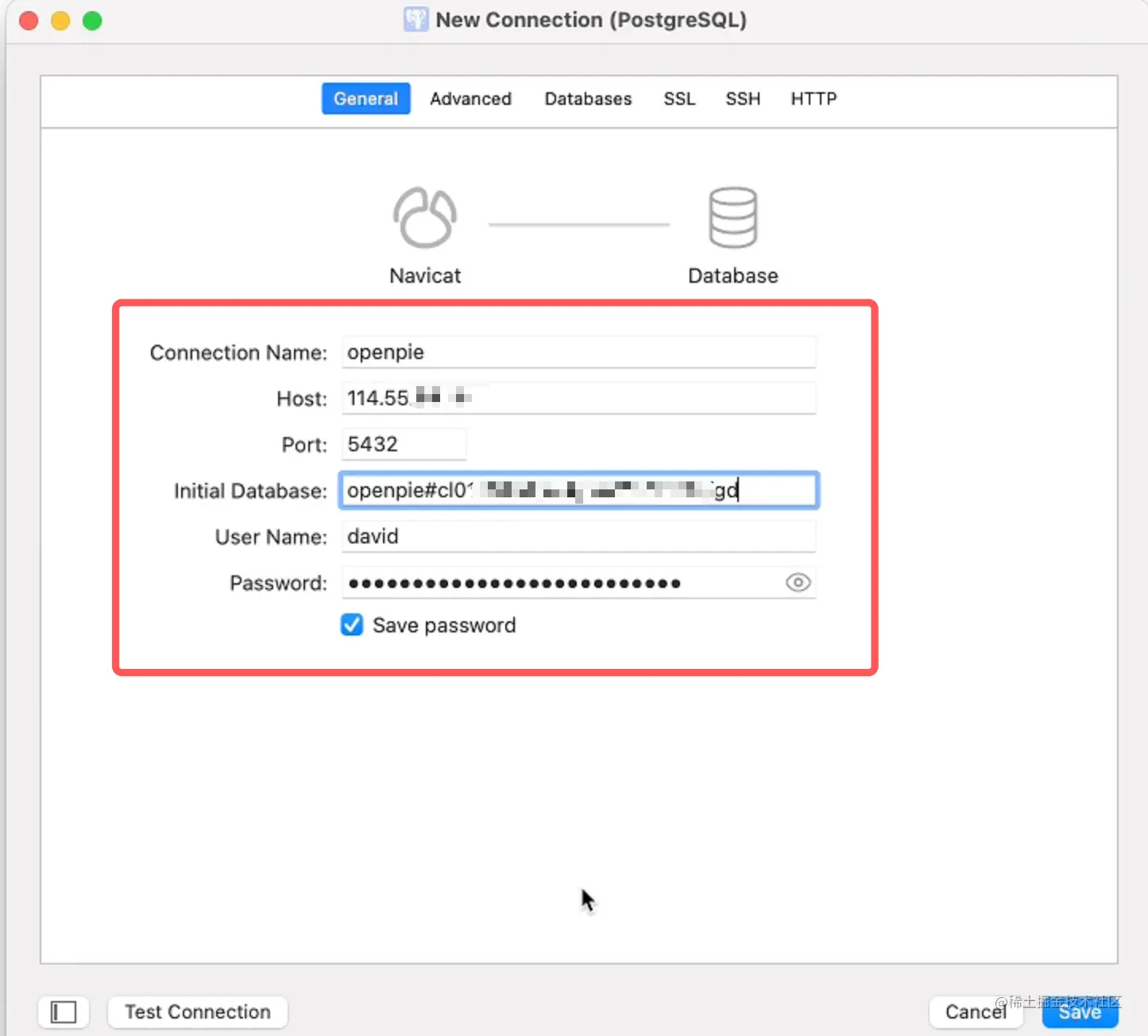Click the Initial Database label

[x=250, y=490]
